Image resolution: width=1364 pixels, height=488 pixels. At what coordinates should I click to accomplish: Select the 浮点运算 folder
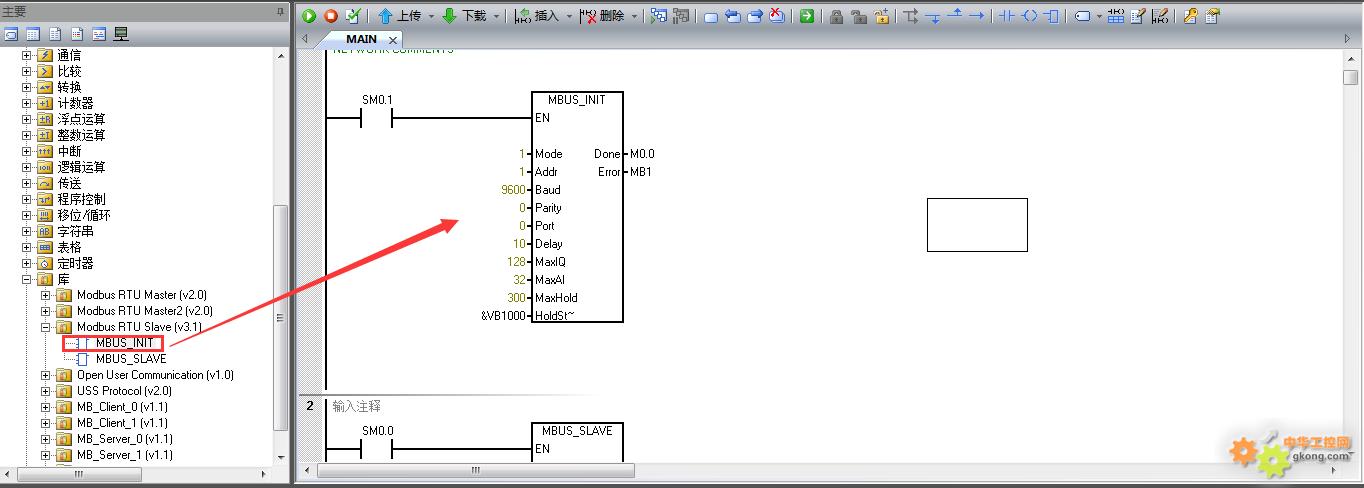(x=81, y=119)
